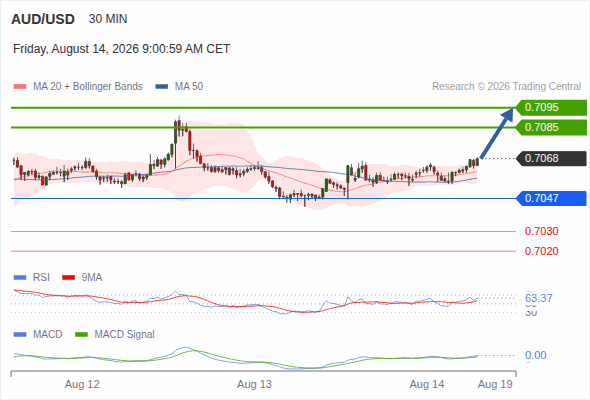Image resolution: width=590 pixels, height=400 pixels.
Task: Click the Aug 19 date axis label
Action: [x=495, y=385]
